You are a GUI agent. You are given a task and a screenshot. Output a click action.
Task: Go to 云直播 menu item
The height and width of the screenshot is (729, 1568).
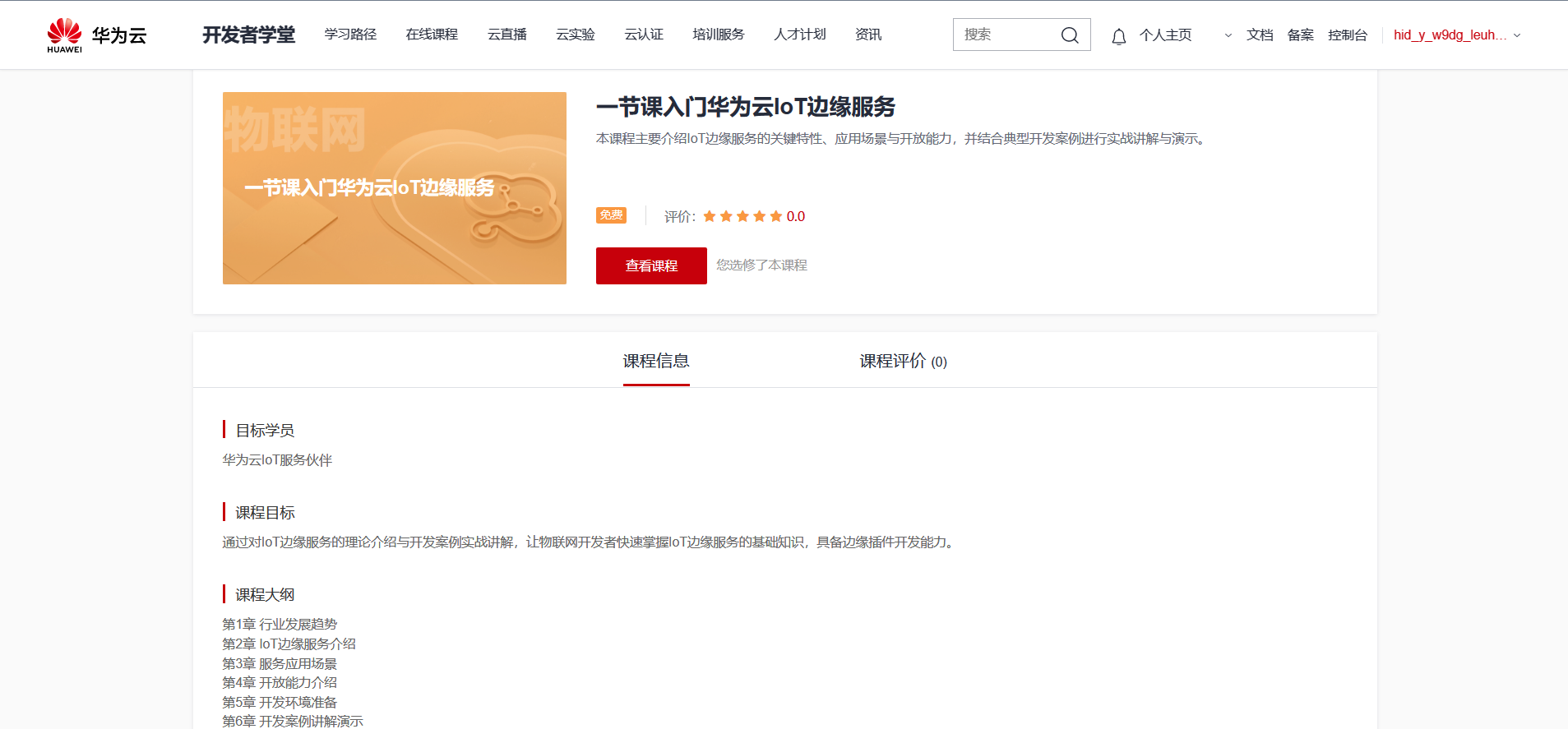[507, 35]
